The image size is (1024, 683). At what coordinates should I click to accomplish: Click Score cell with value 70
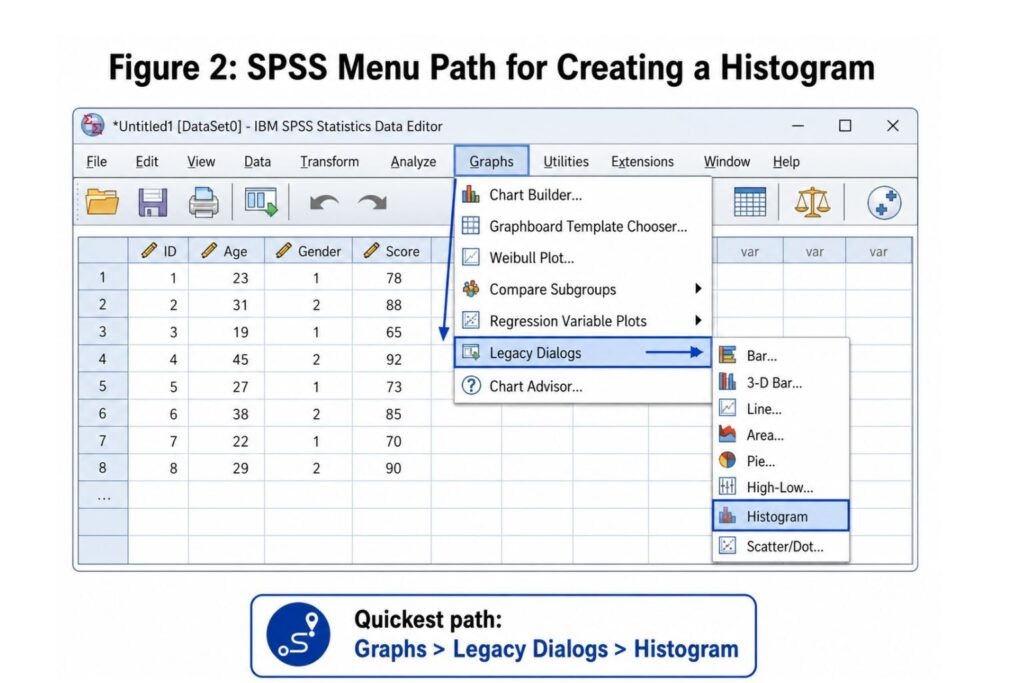click(392, 441)
